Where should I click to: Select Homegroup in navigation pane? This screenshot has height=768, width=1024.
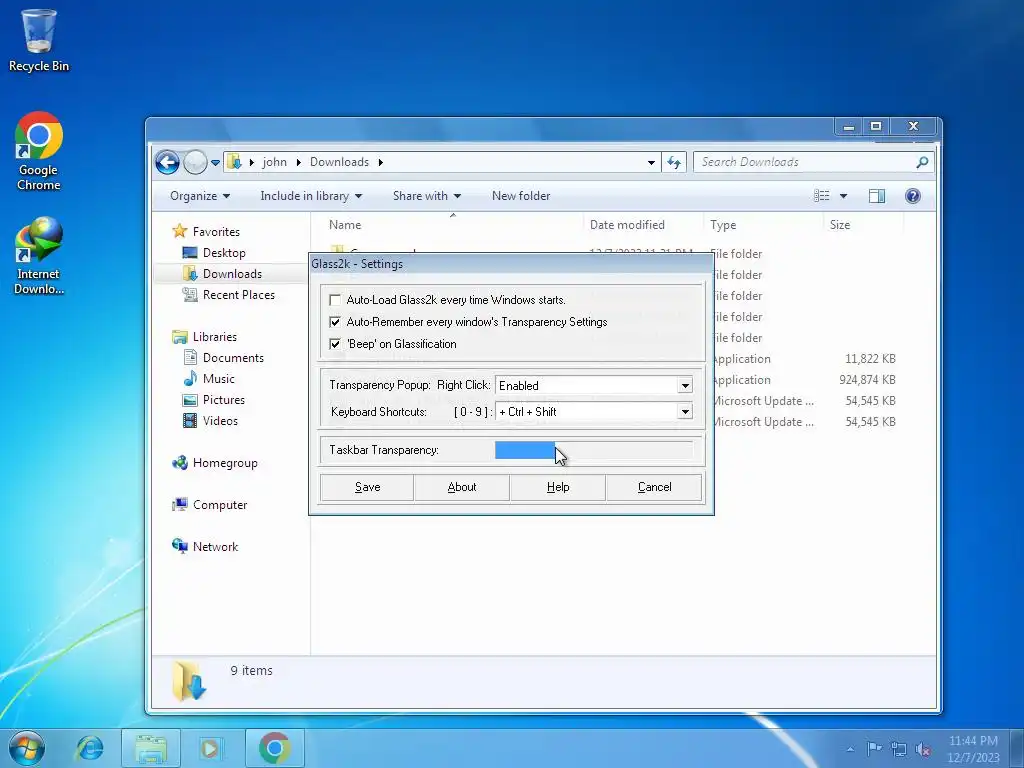215,463
